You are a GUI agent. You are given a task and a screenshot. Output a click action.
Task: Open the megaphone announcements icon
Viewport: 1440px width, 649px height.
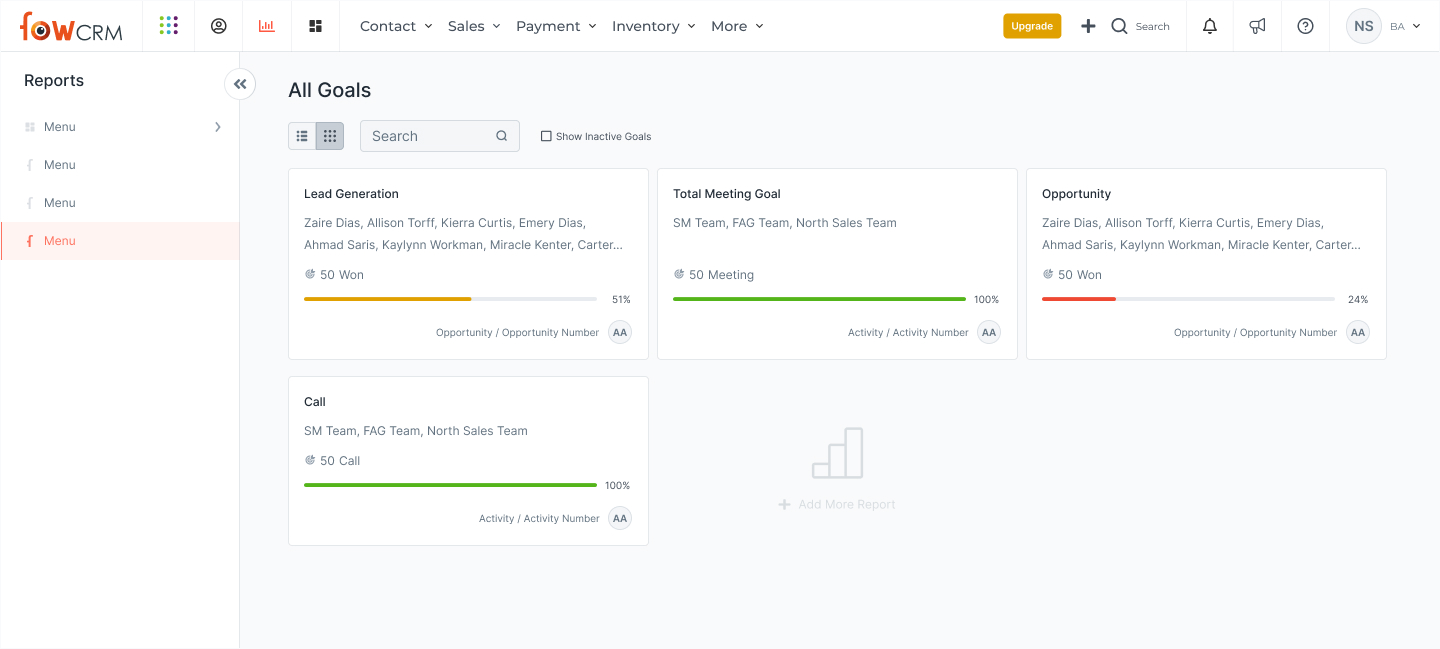pos(1258,26)
